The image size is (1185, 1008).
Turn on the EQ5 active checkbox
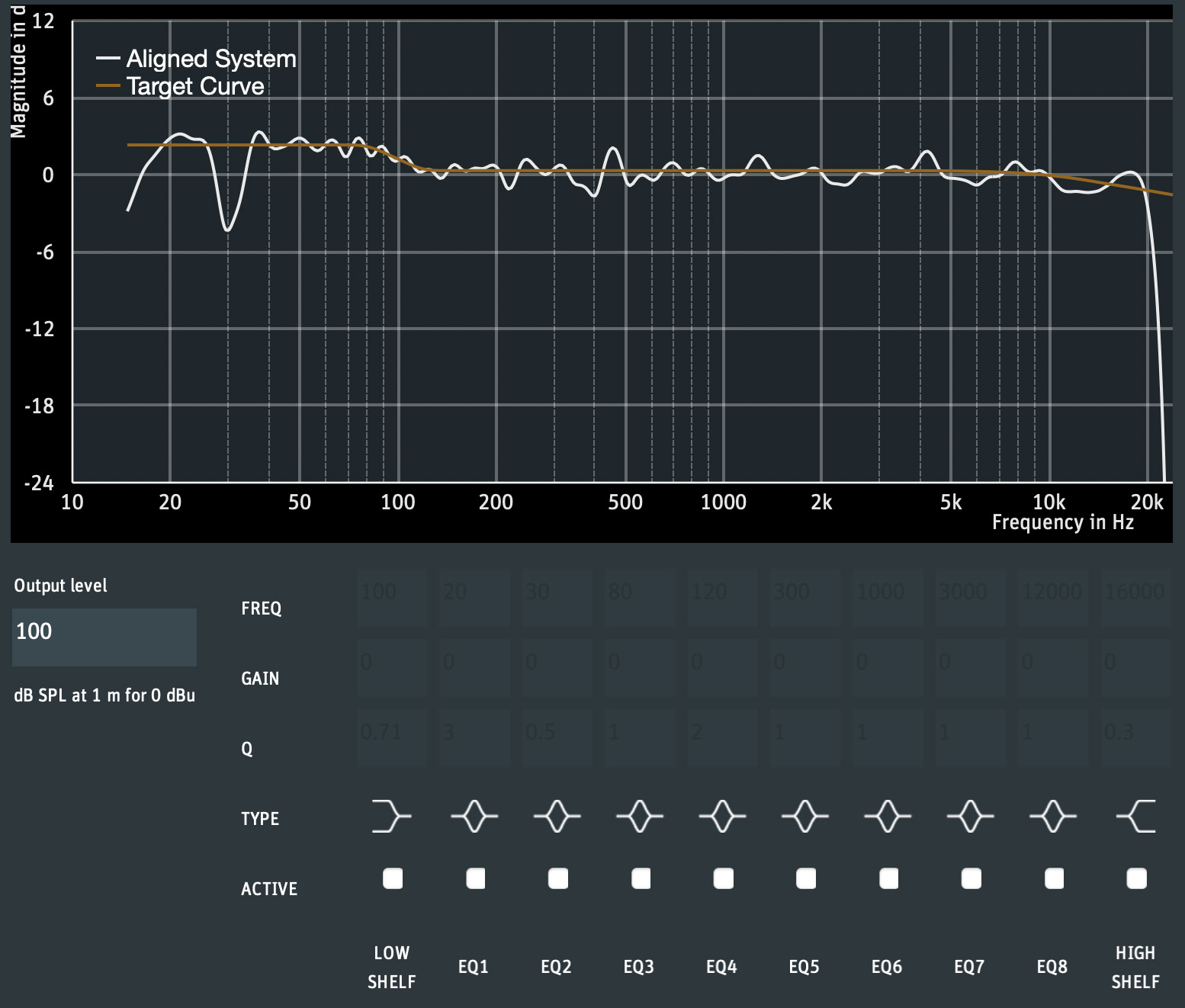click(x=806, y=878)
